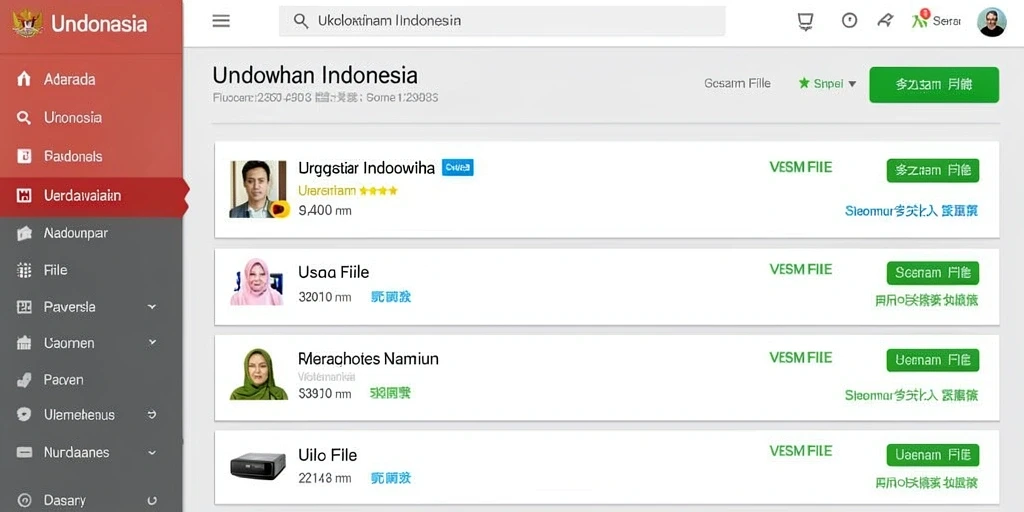Click the share arrow icon in top bar
Image resolution: width=1024 pixels, height=512 pixels.
click(x=885, y=21)
